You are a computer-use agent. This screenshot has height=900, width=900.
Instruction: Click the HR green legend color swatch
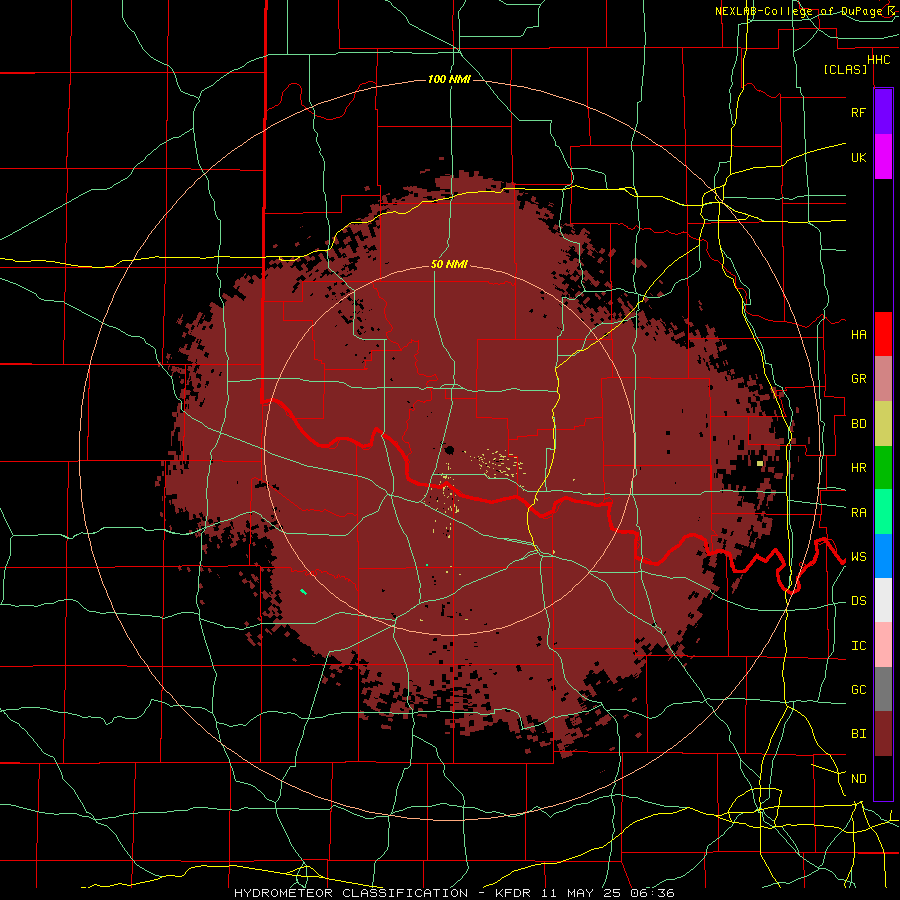(x=883, y=468)
